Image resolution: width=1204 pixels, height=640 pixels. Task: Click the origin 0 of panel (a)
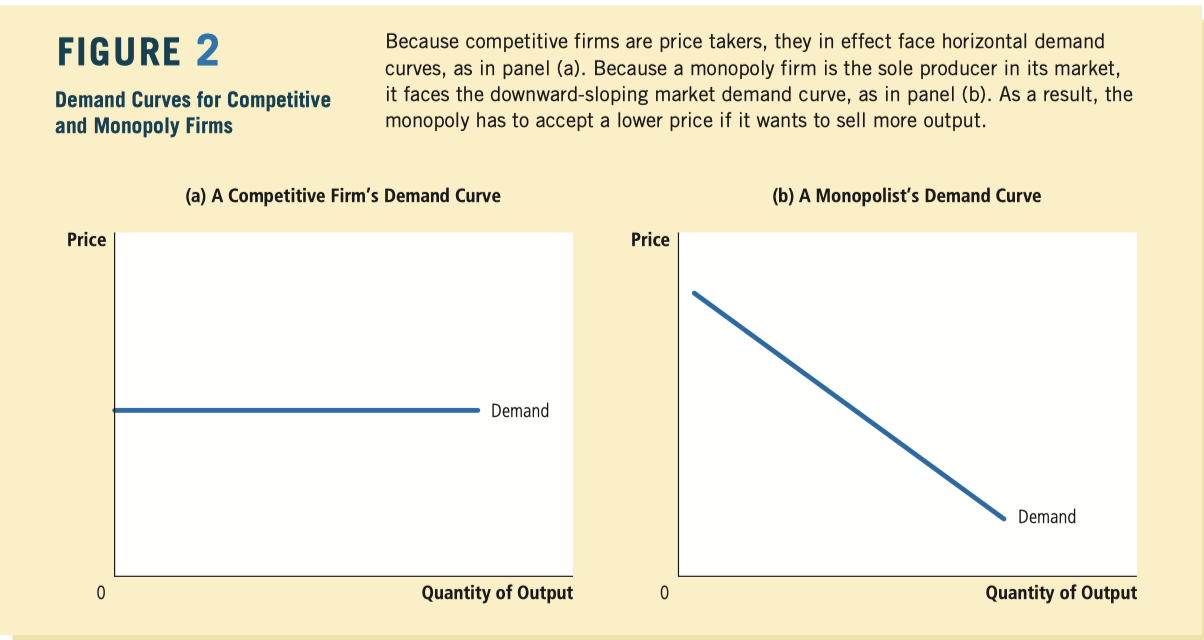100,593
